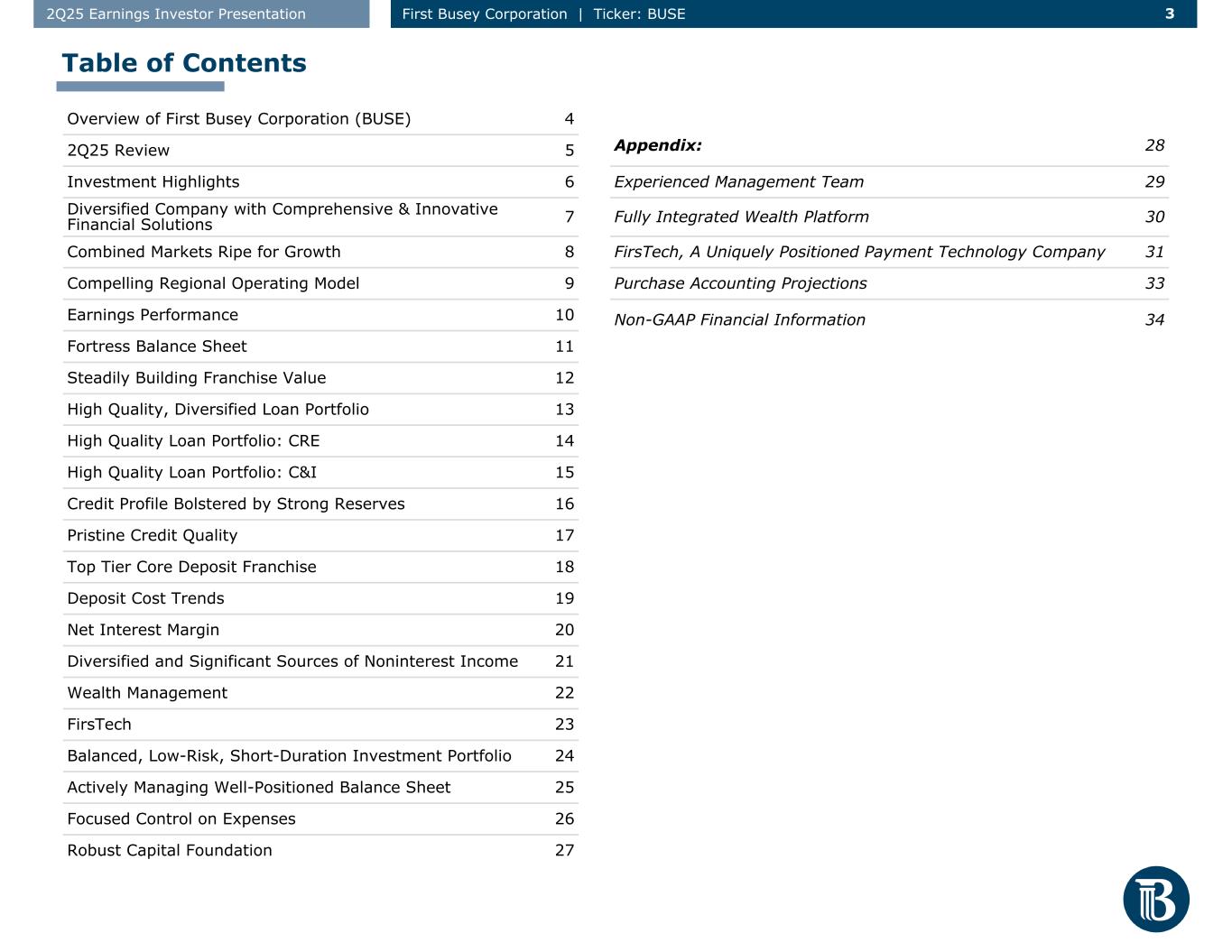Open "Balanced, Low-Risk, Short-Duration Investment Portfolio" entry

[289, 756]
